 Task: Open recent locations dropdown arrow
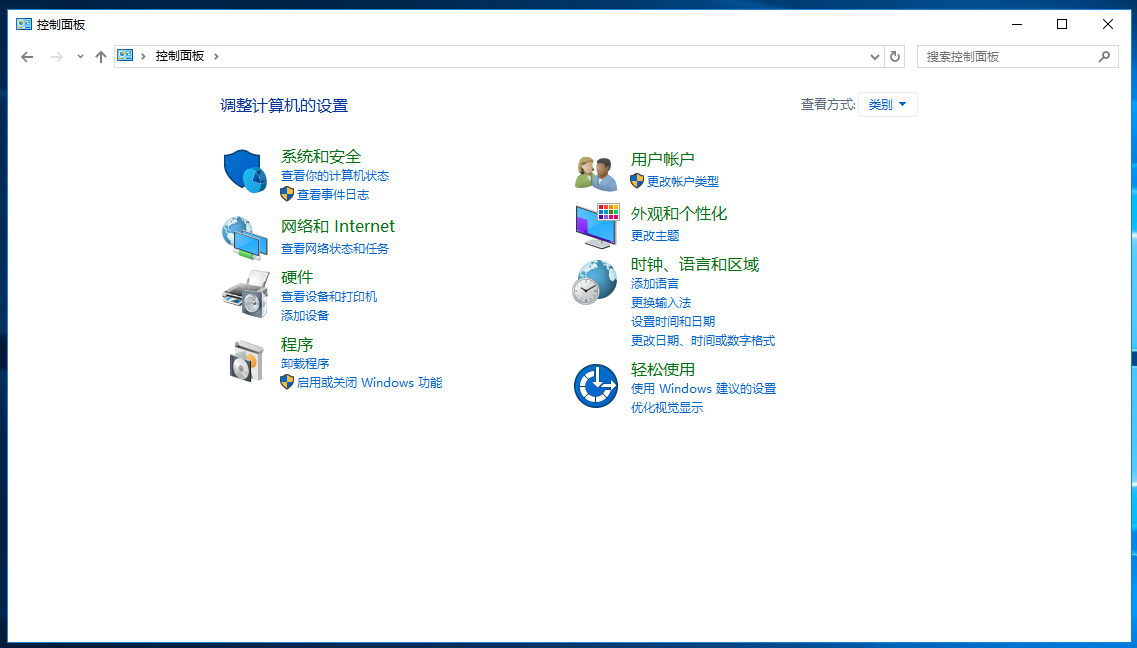coord(80,57)
